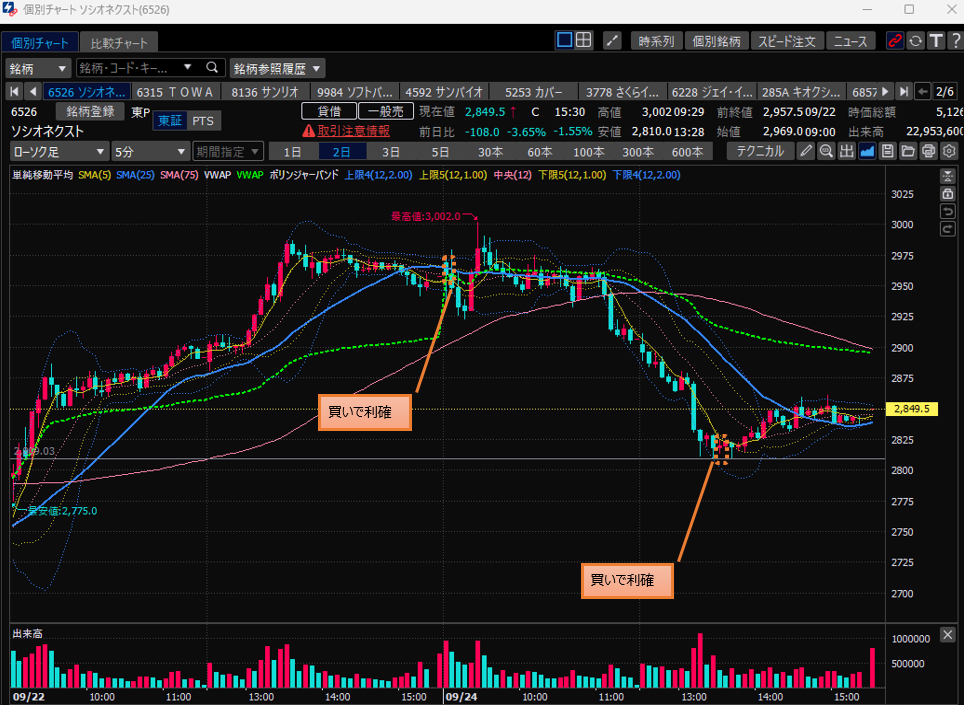
Task: Click the テクニカル button
Action: (759, 152)
